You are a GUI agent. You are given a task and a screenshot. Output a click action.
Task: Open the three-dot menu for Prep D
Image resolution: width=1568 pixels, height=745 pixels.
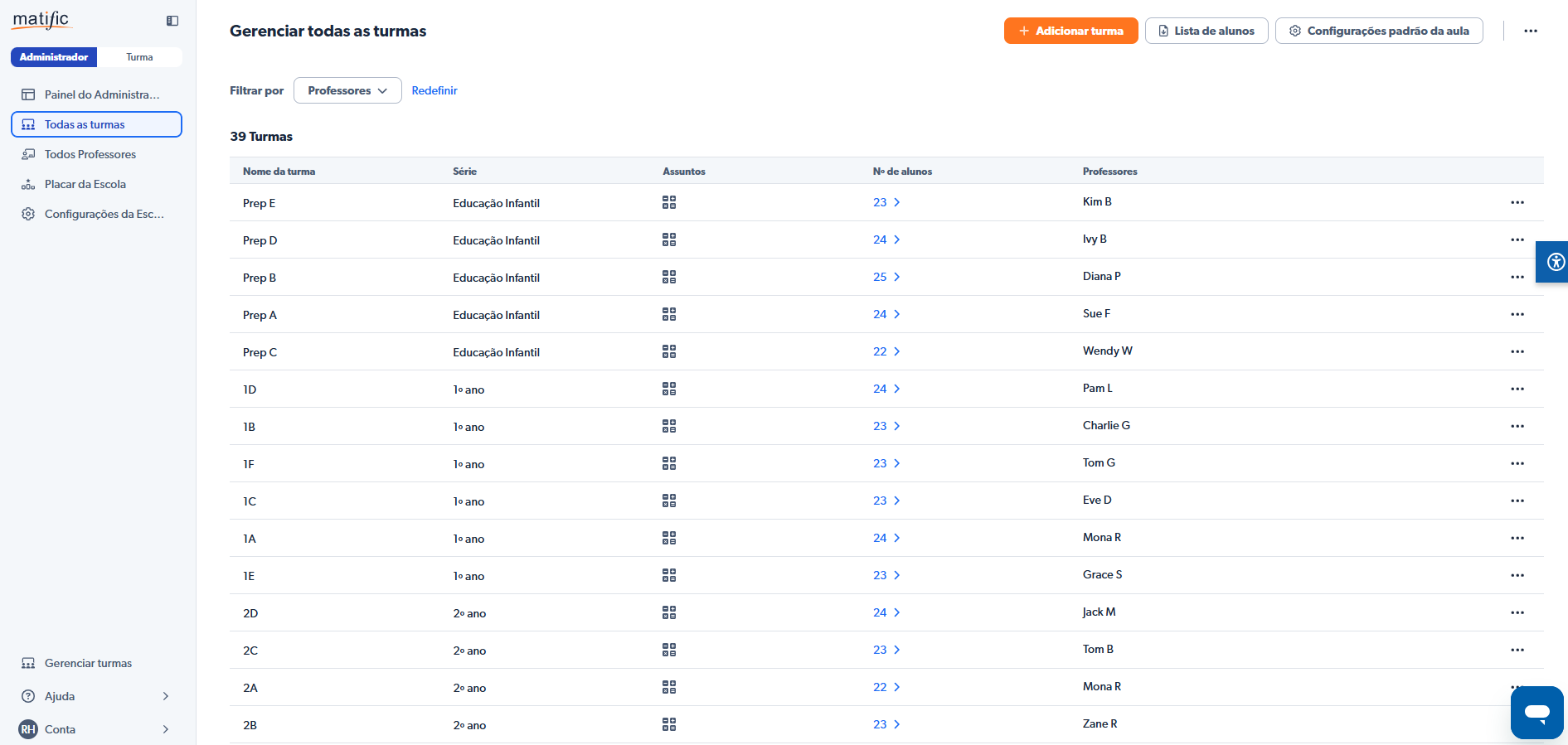pyautogui.click(x=1517, y=239)
